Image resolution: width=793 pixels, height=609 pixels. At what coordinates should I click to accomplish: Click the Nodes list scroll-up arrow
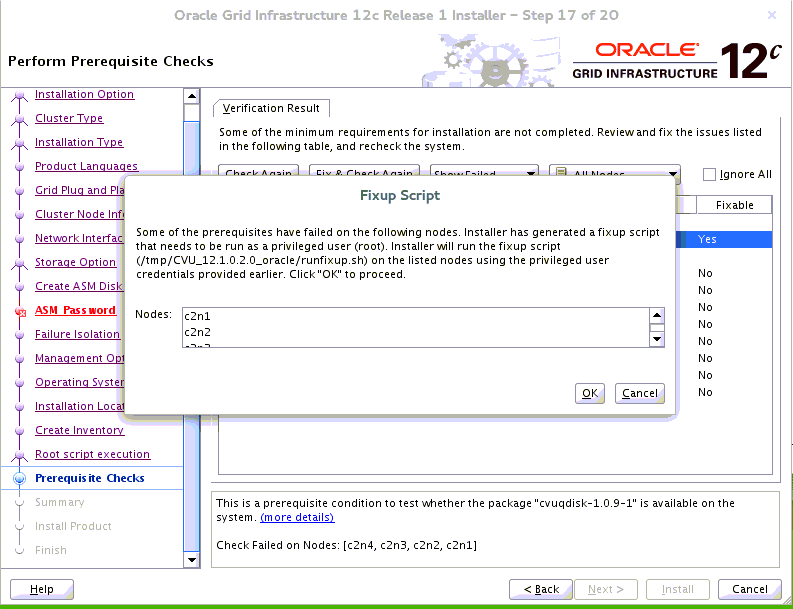(656, 316)
